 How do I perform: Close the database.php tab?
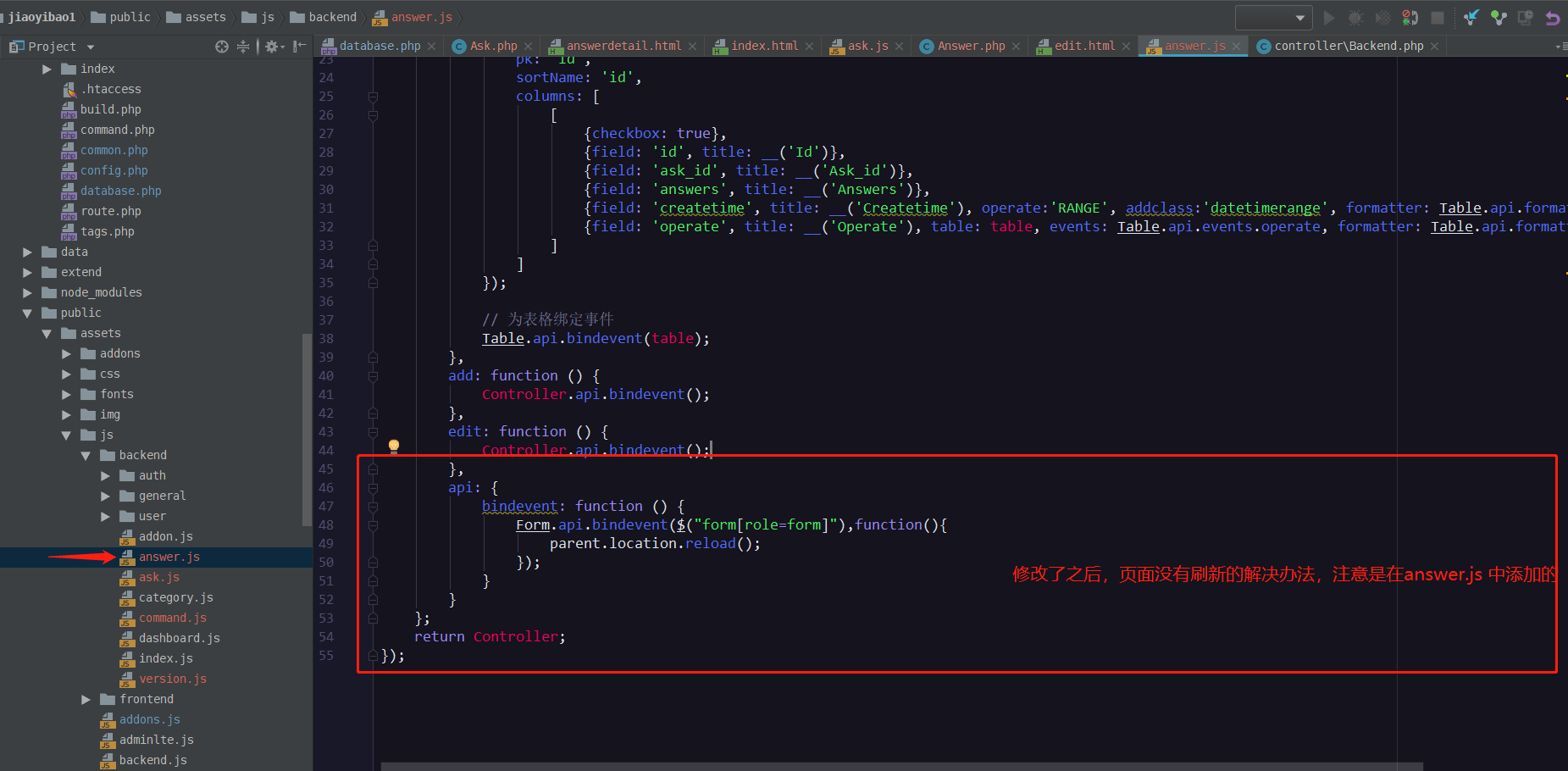click(432, 47)
